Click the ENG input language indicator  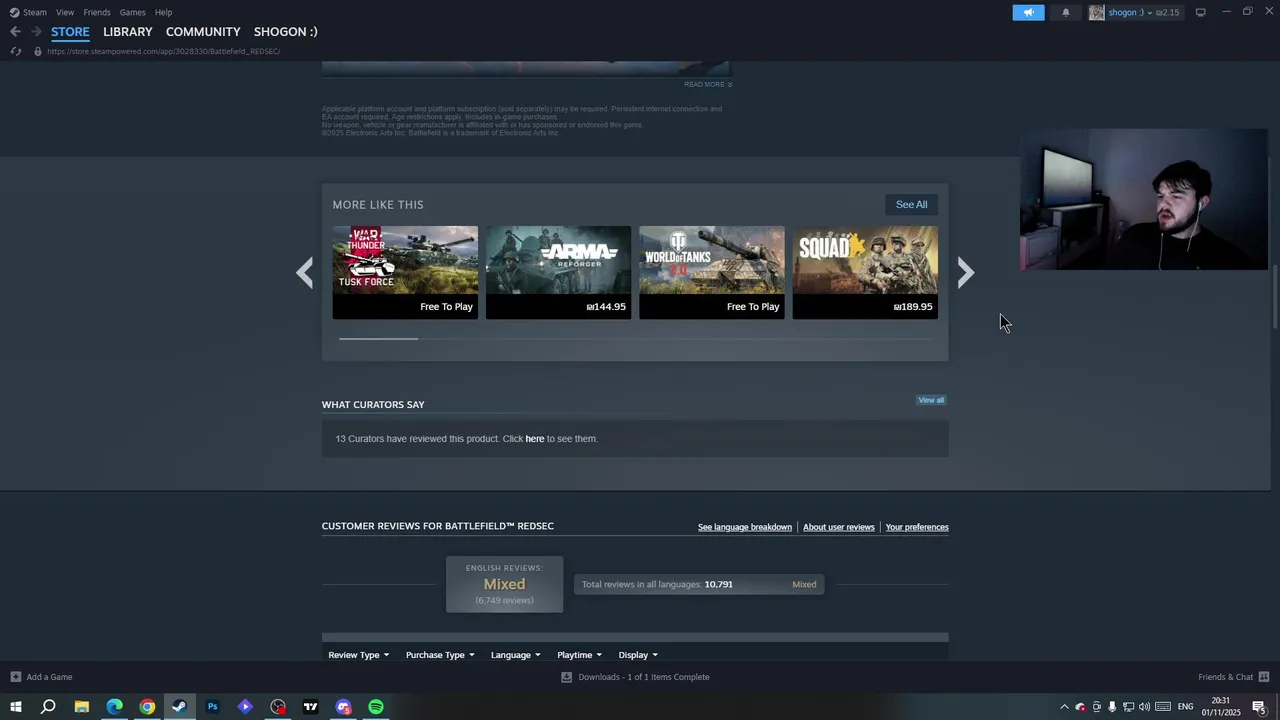pyautogui.click(x=1185, y=707)
